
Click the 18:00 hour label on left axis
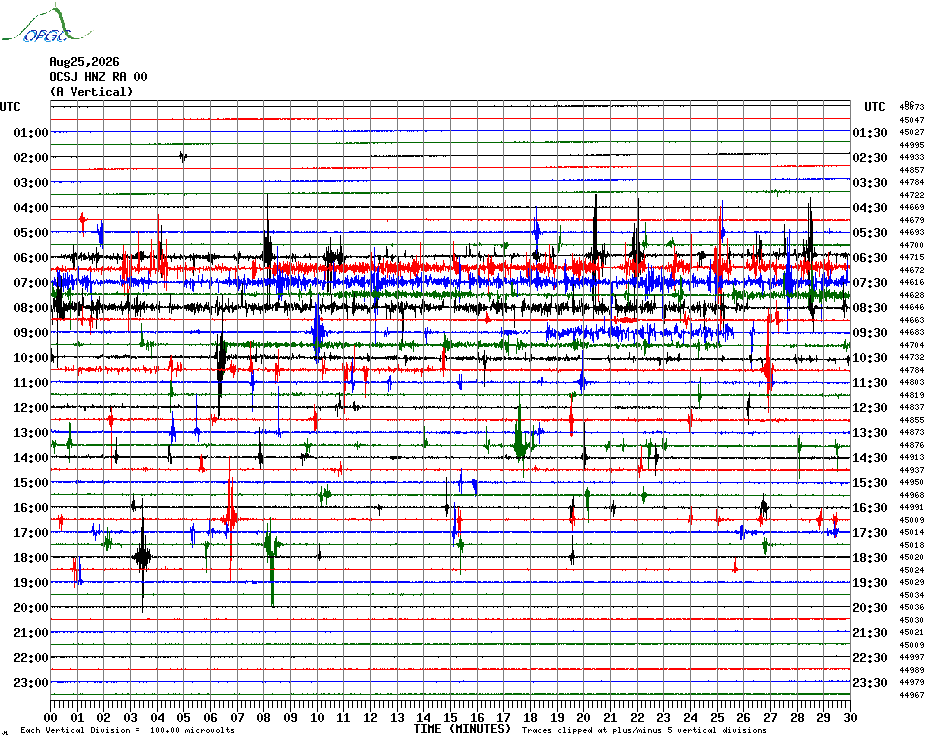click(x=31, y=558)
